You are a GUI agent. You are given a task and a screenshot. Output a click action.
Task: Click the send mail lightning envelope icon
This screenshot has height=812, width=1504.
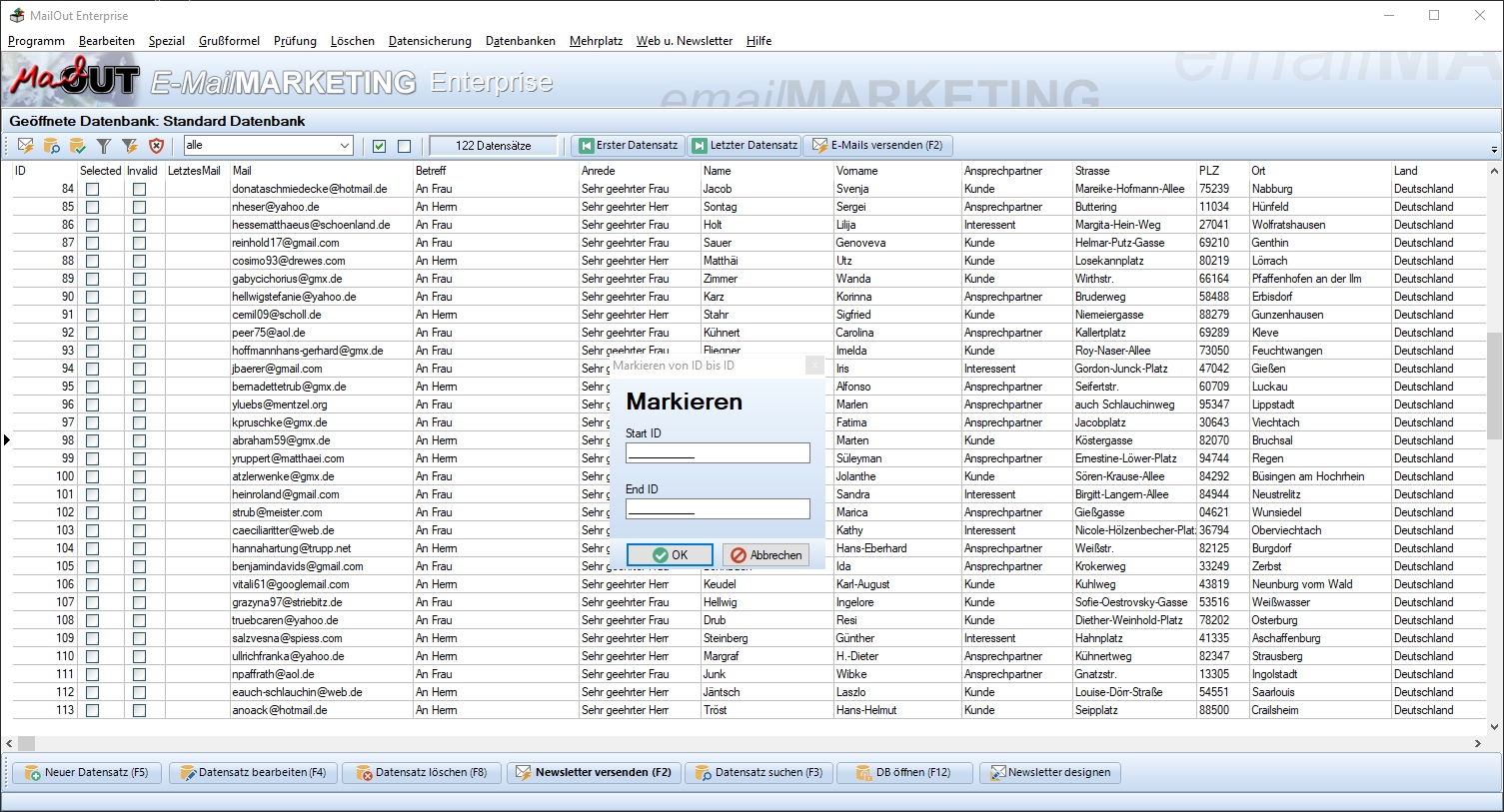click(x=26, y=146)
